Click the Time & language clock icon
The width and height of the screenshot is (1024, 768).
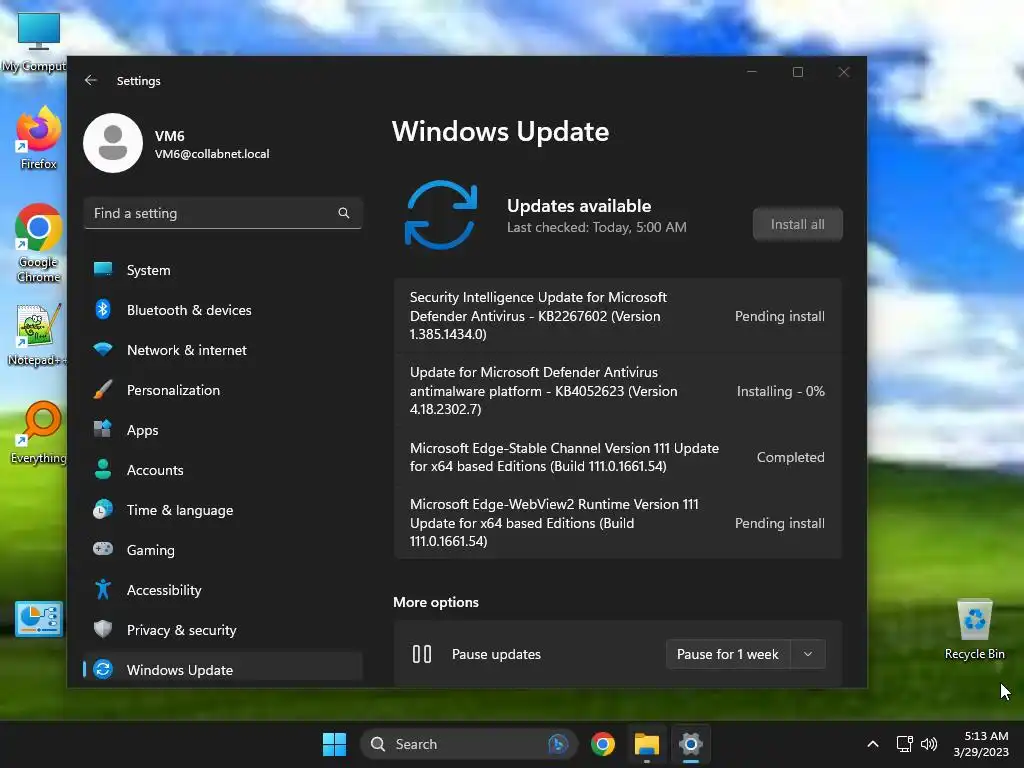(x=103, y=509)
